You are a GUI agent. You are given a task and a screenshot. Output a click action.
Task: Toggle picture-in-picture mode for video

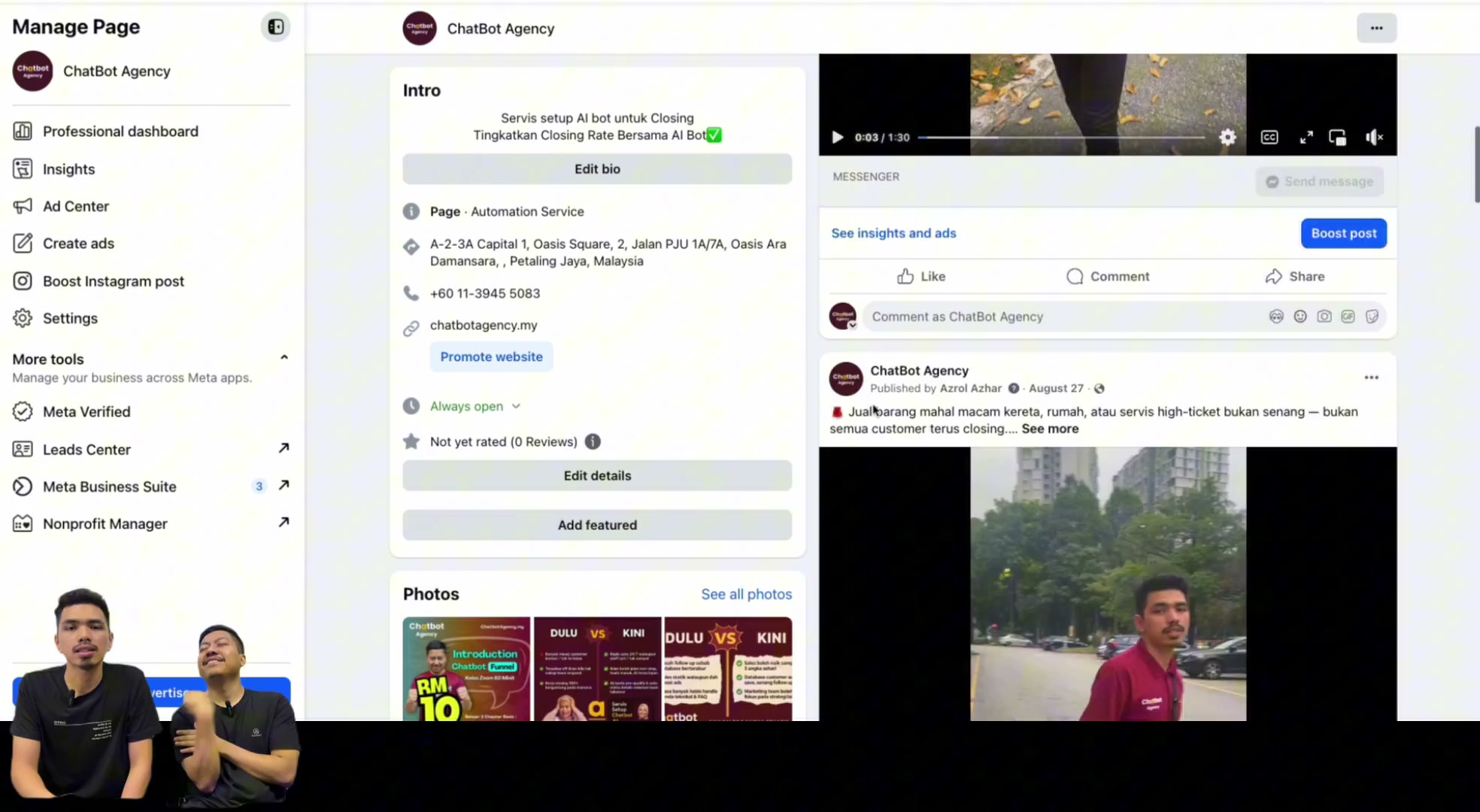[x=1338, y=138]
